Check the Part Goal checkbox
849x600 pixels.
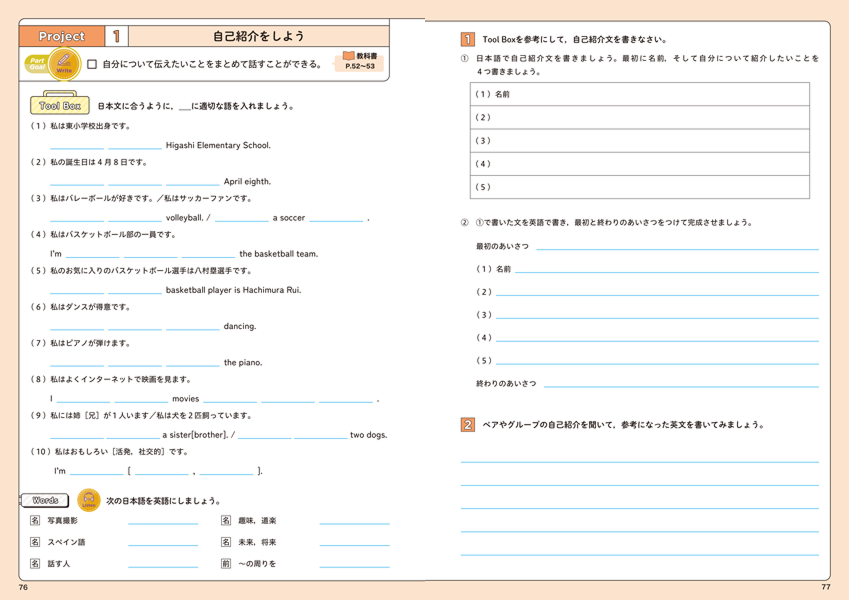point(92,65)
